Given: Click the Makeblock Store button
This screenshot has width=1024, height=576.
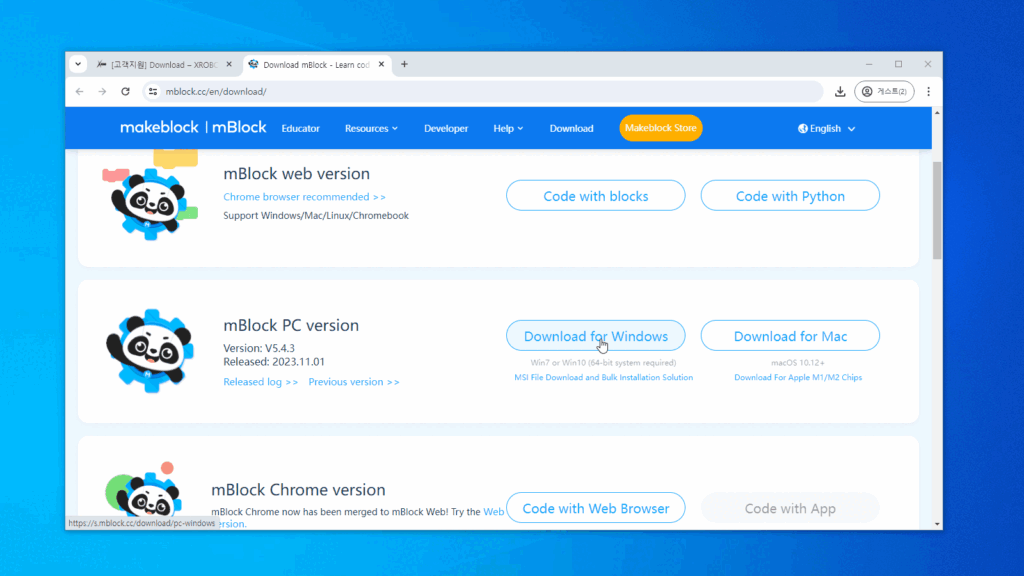Looking at the screenshot, I should 660,128.
